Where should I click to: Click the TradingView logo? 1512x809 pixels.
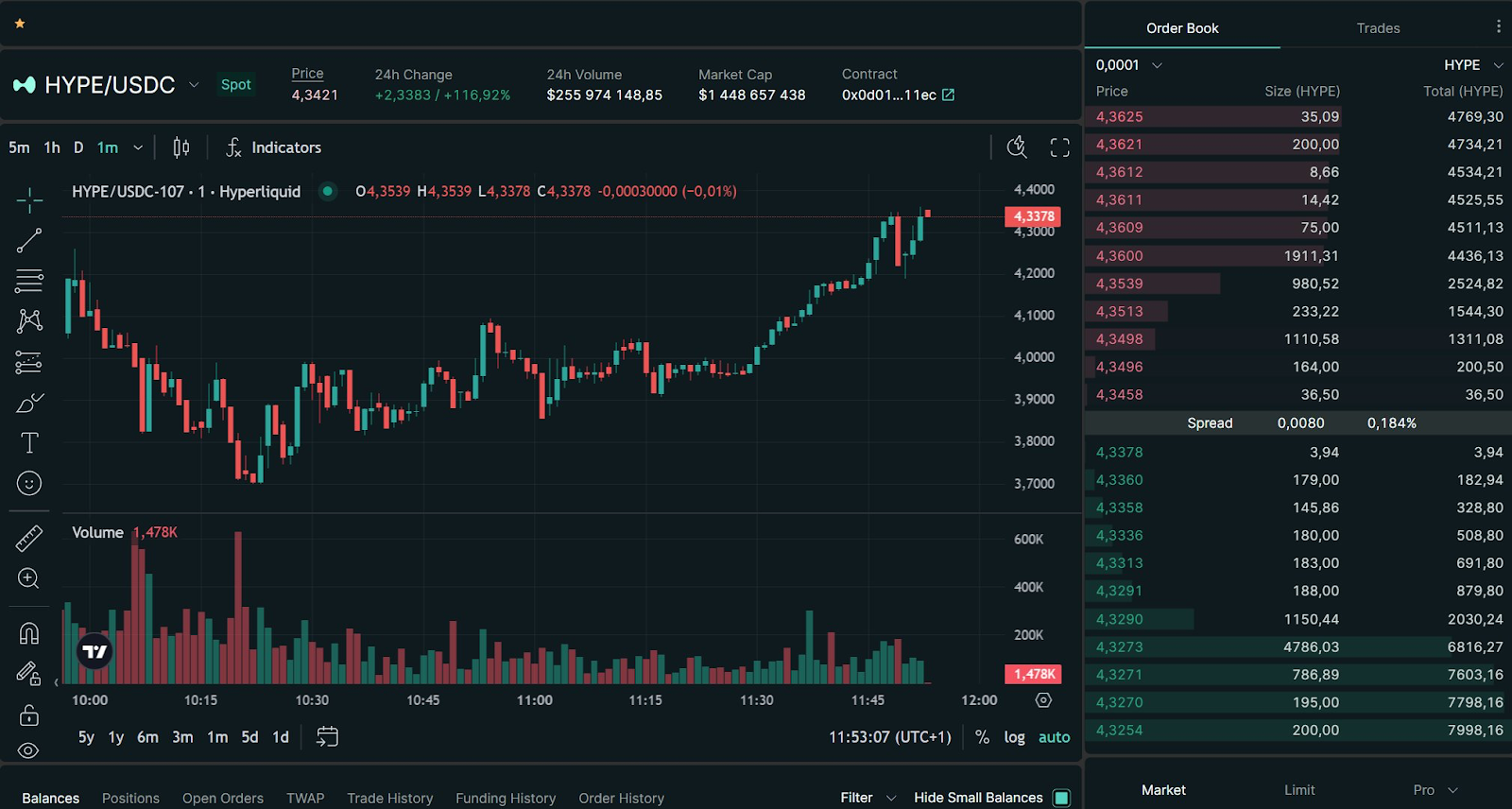click(94, 651)
